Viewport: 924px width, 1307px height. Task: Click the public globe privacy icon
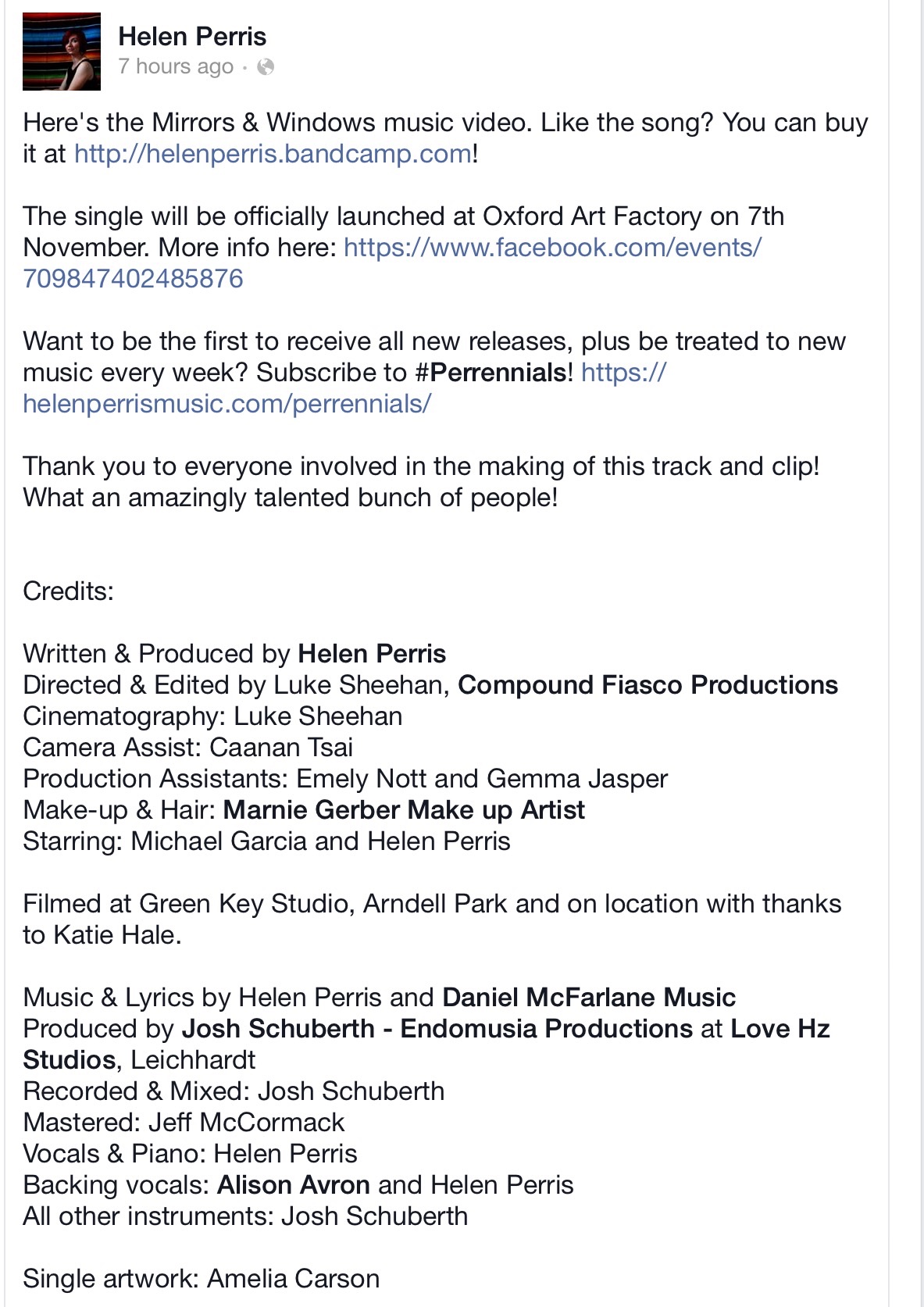coord(266,67)
